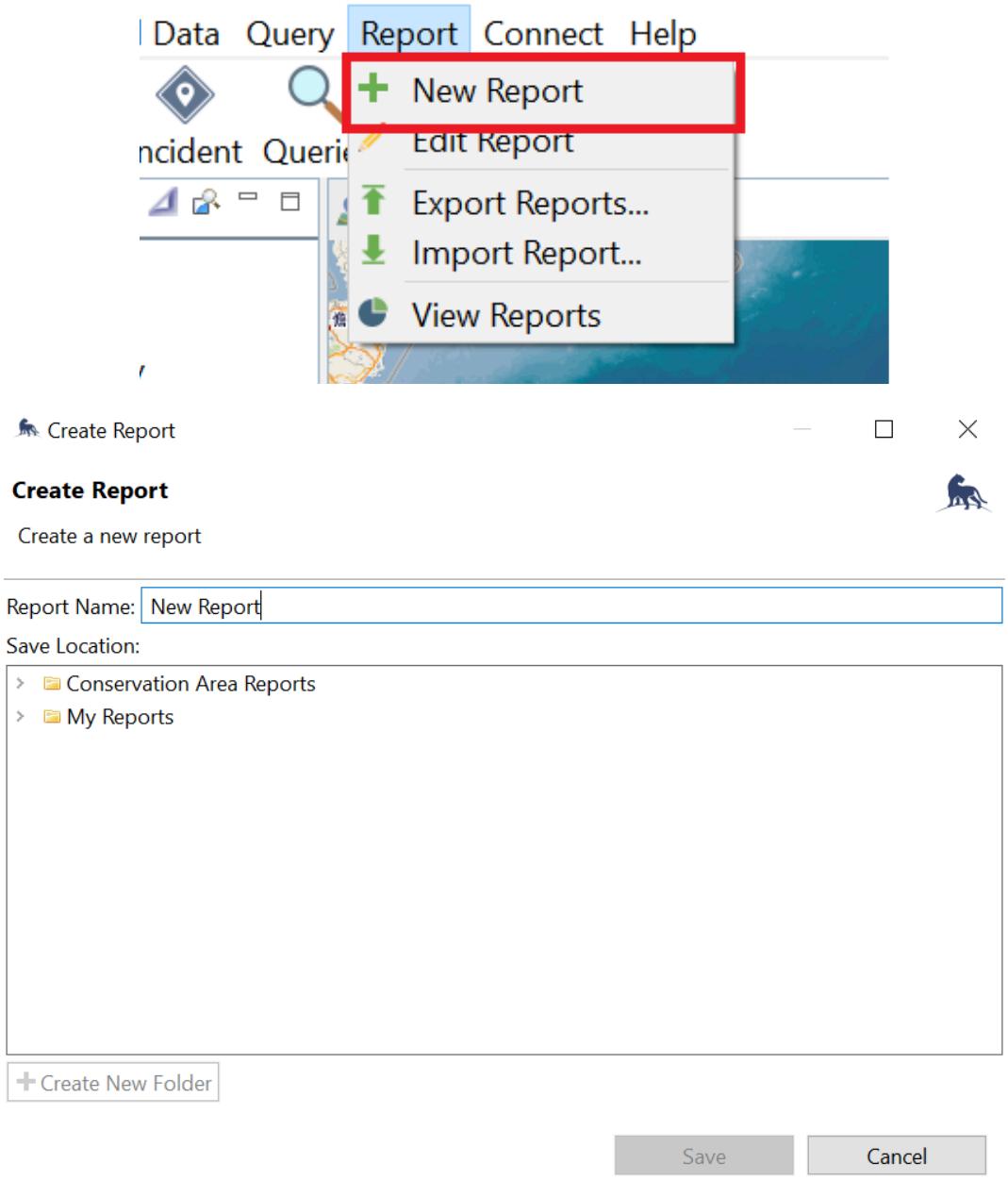This screenshot has width=1008, height=1180.
Task: Click the Cancel button
Action: [x=897, y=1156]
